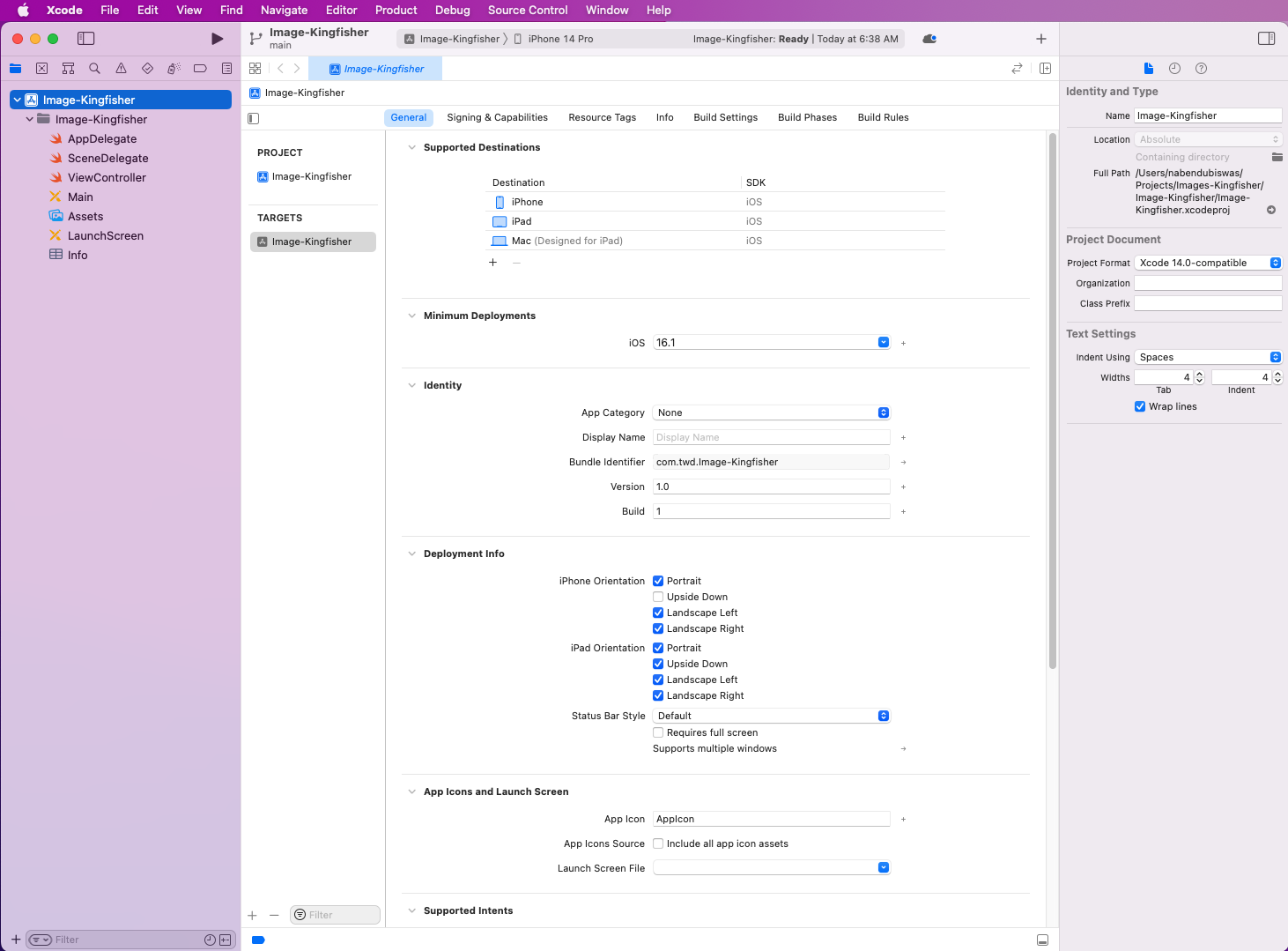
Task: Open the test navigator diamond icon
Action: (x=147, y=69)
